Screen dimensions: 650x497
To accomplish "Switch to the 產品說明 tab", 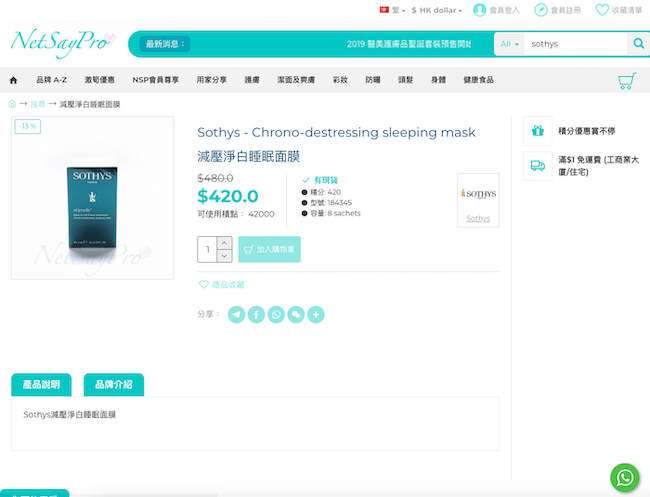I will click(x=41, y=385).
